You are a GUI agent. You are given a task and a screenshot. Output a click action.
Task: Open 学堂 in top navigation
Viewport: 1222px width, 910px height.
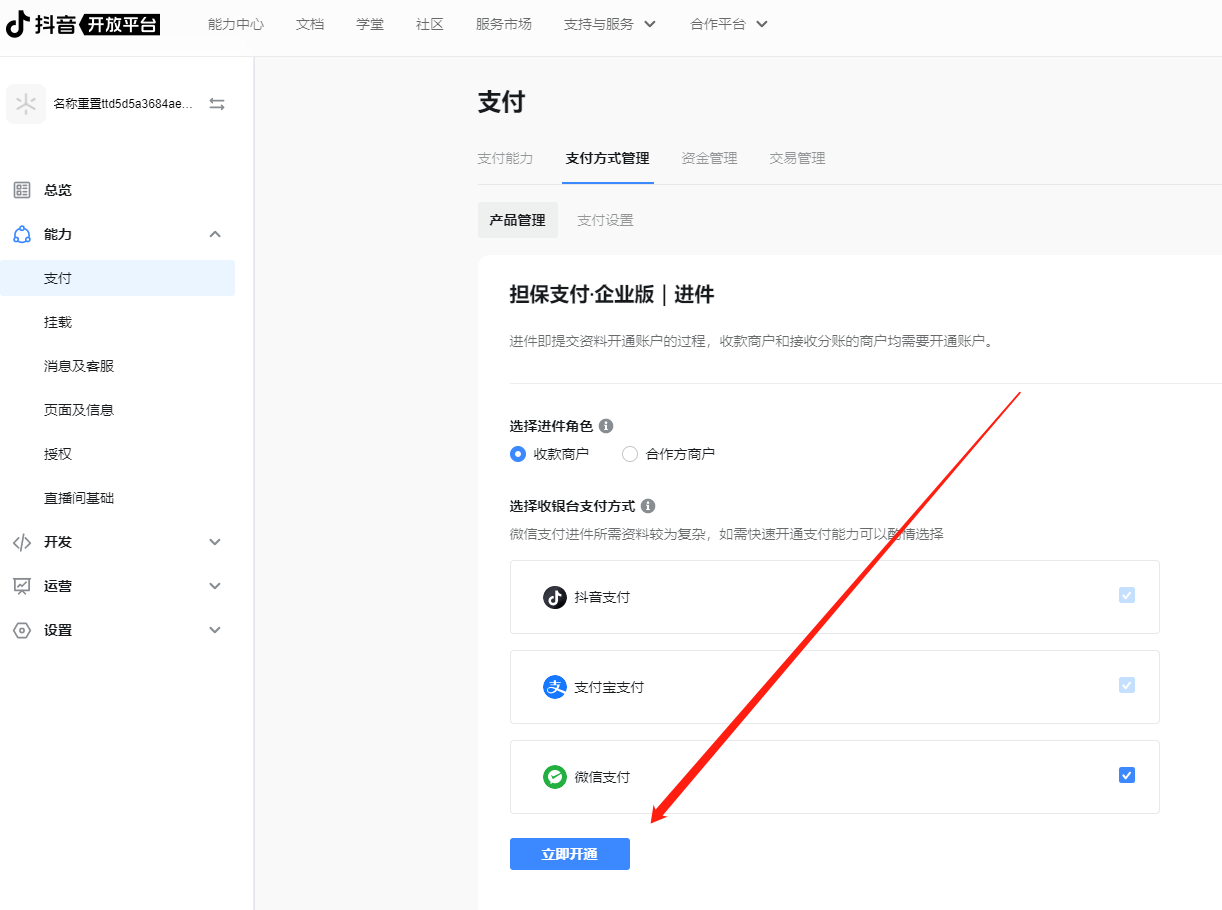(x=370, y=24)
